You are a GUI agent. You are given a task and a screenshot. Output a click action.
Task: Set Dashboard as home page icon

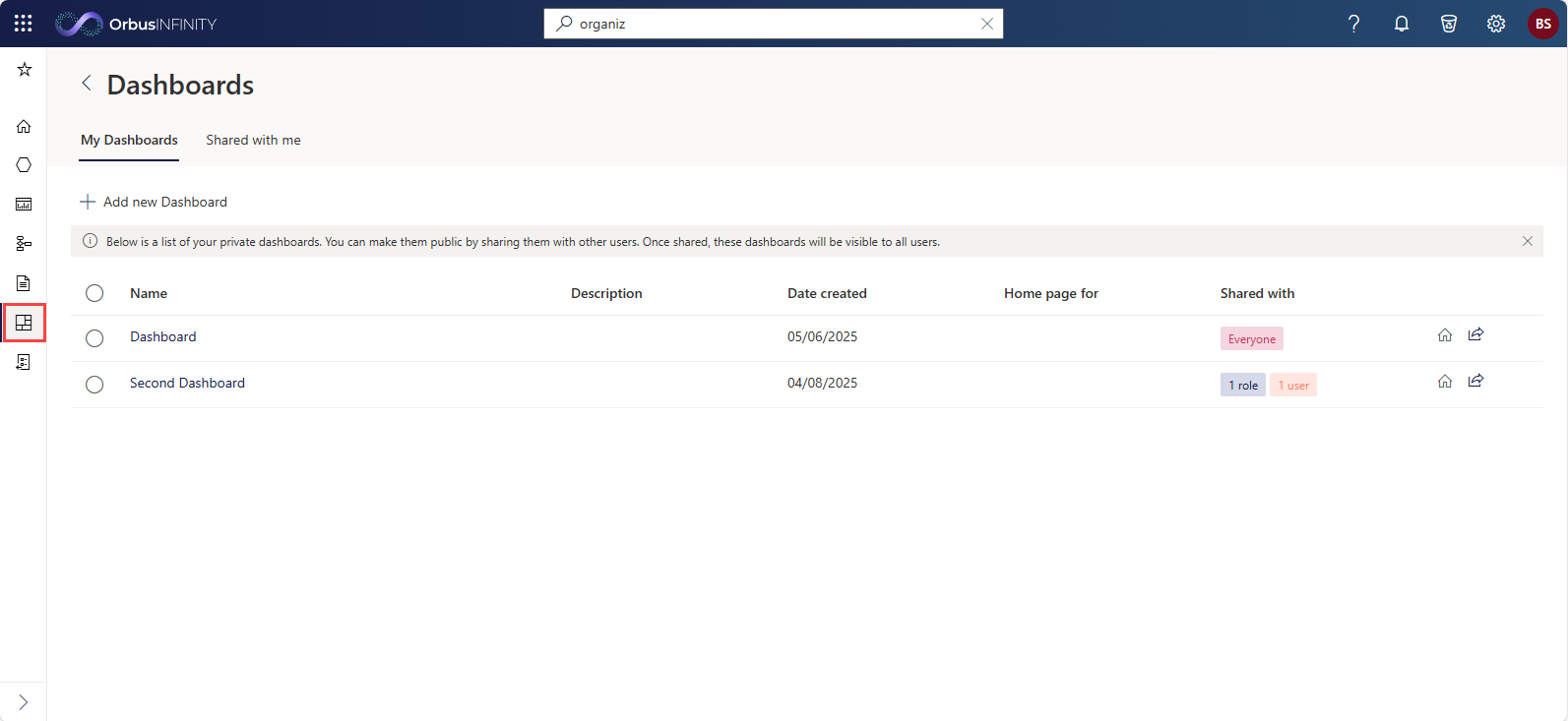click(1445, 334)
